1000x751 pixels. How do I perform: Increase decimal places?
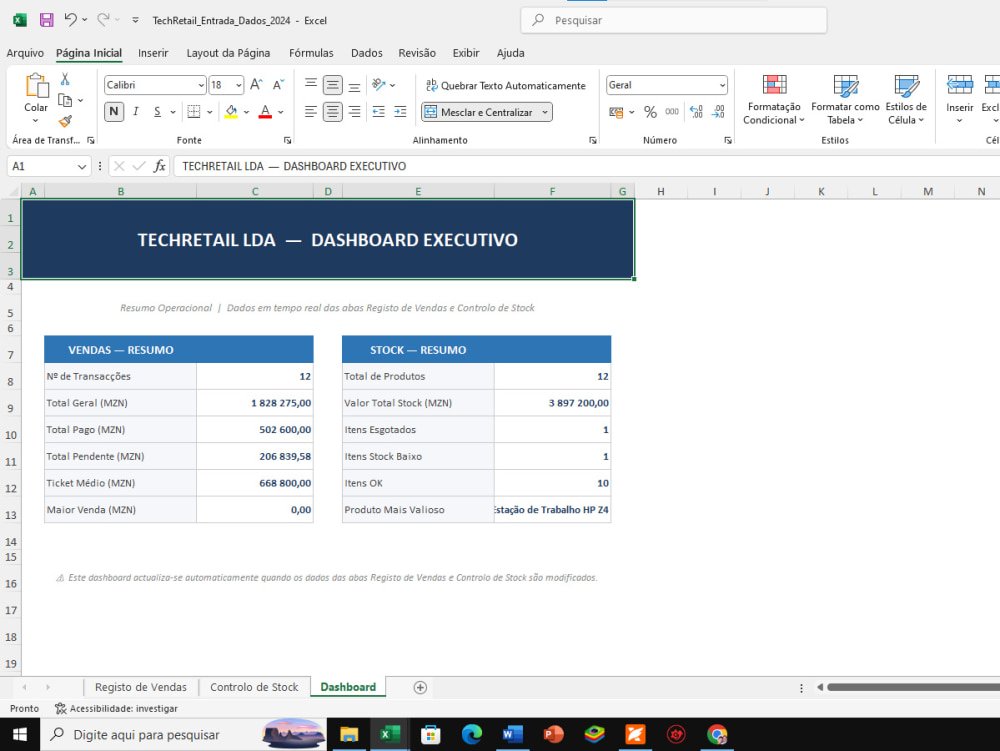point(696,112)
